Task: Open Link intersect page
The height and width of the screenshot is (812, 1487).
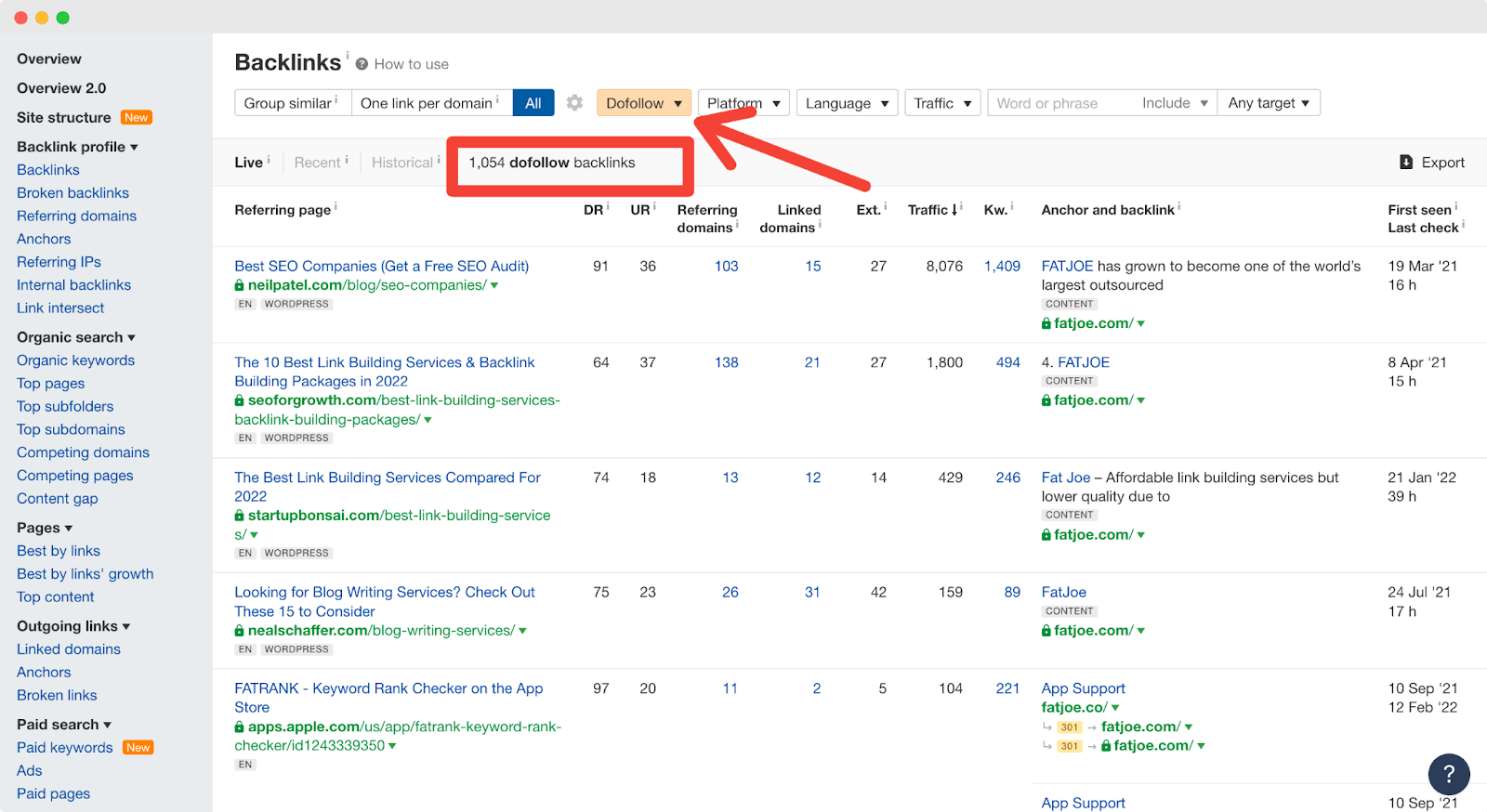Action: coord(60,308)
